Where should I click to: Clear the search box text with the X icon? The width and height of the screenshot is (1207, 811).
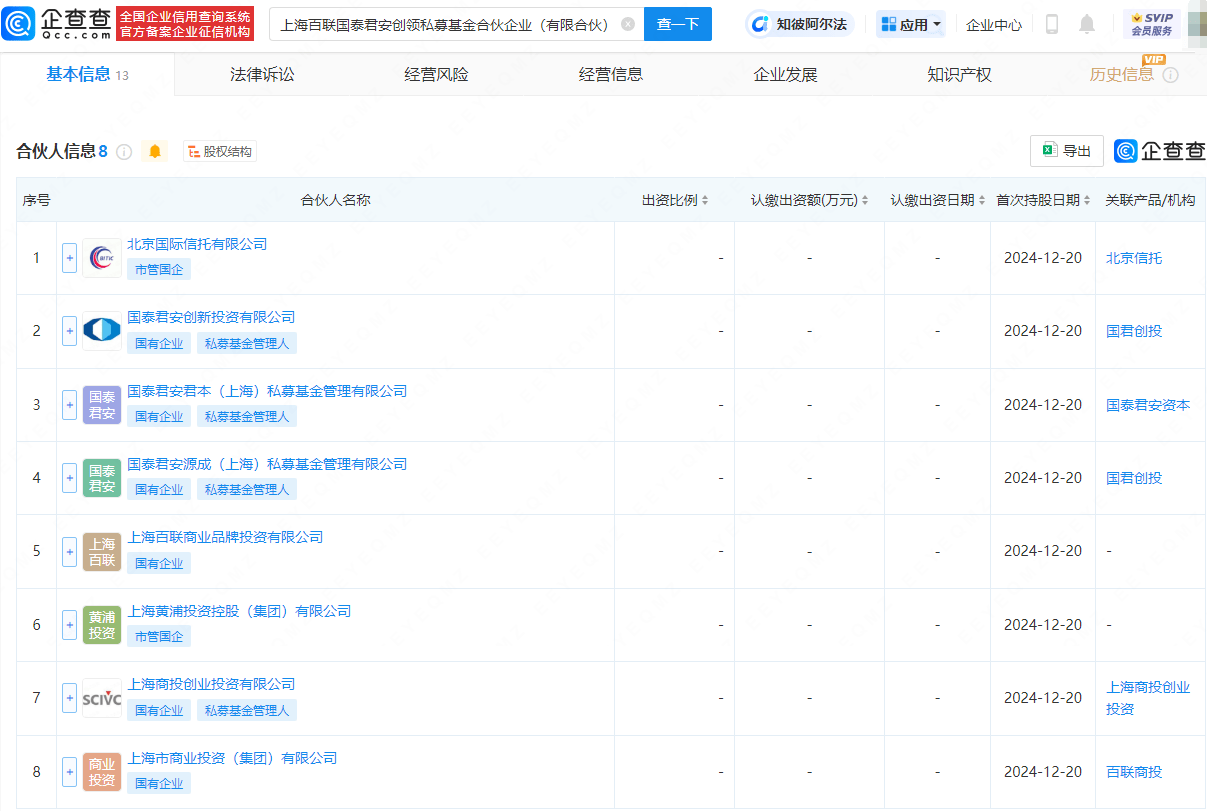(627, 24)
